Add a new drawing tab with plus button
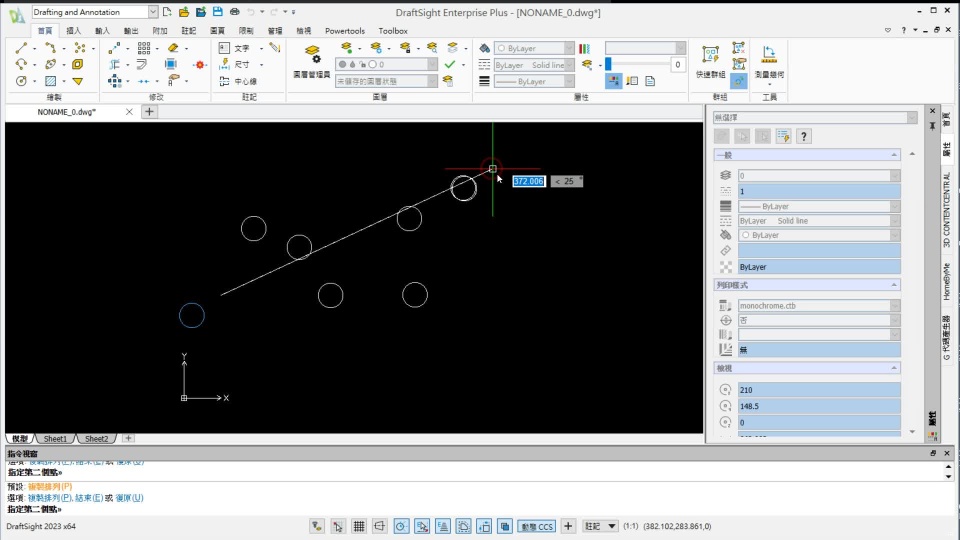The height and width of the screenshot is (540, 960). [149, 111]
